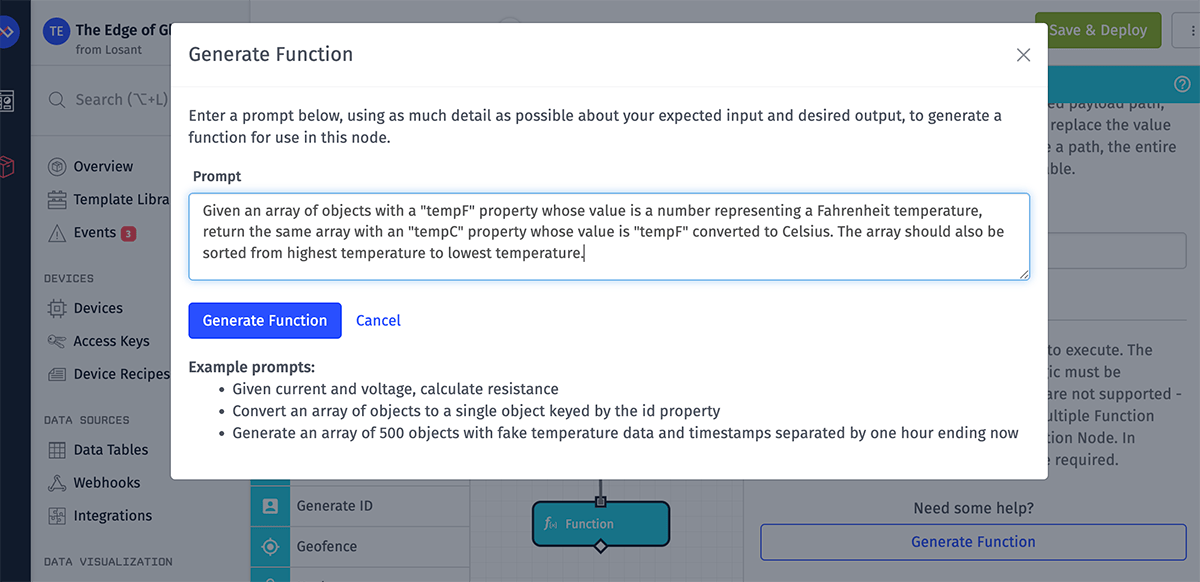
Task: Select the Generate ID node in palette
Action: [x=334, y=506]
